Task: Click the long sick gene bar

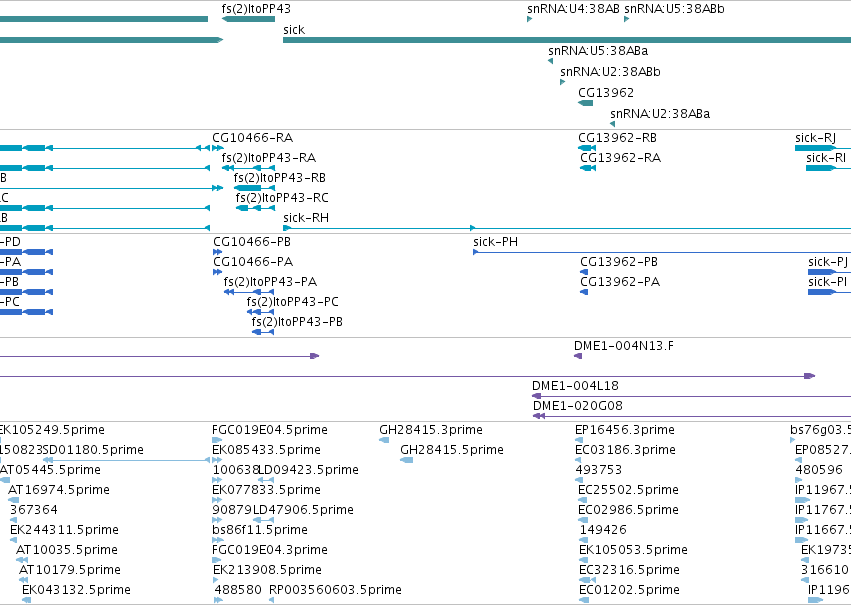Action: pos(567,40)
